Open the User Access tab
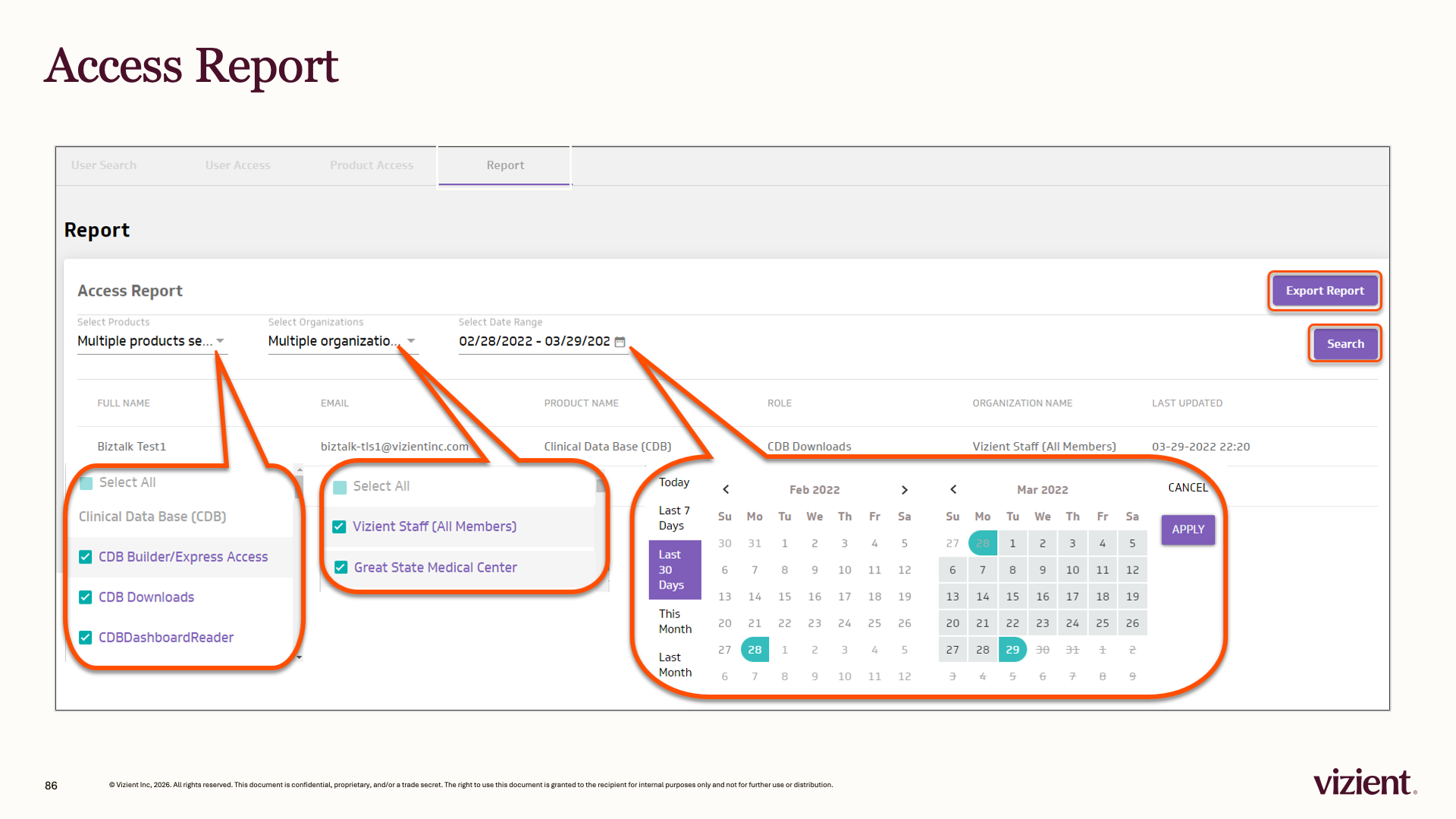 (x=237, y=165)
